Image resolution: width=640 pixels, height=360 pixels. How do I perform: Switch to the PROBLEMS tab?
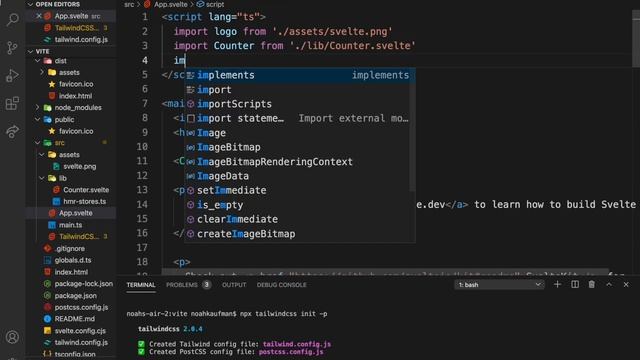182,285
